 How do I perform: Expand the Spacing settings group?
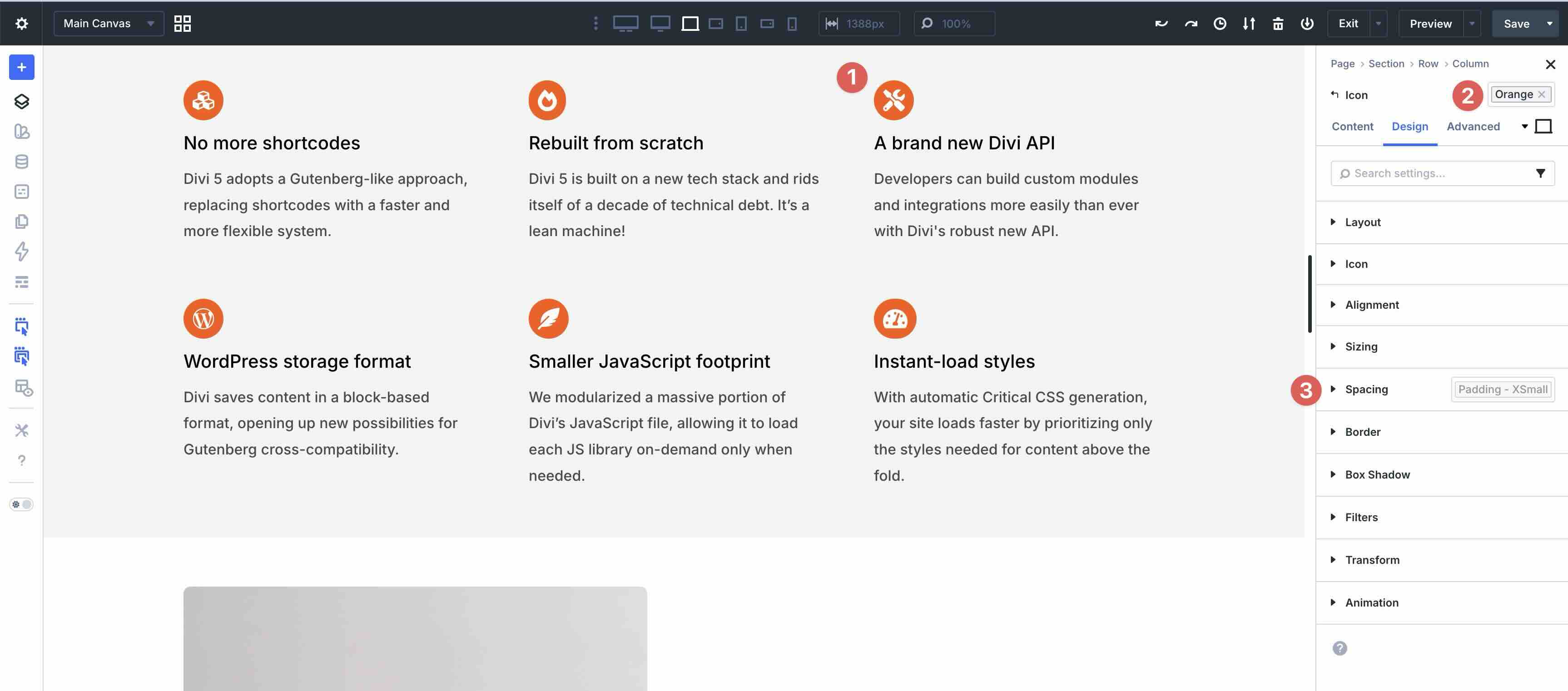click(x=1366, y=389)
